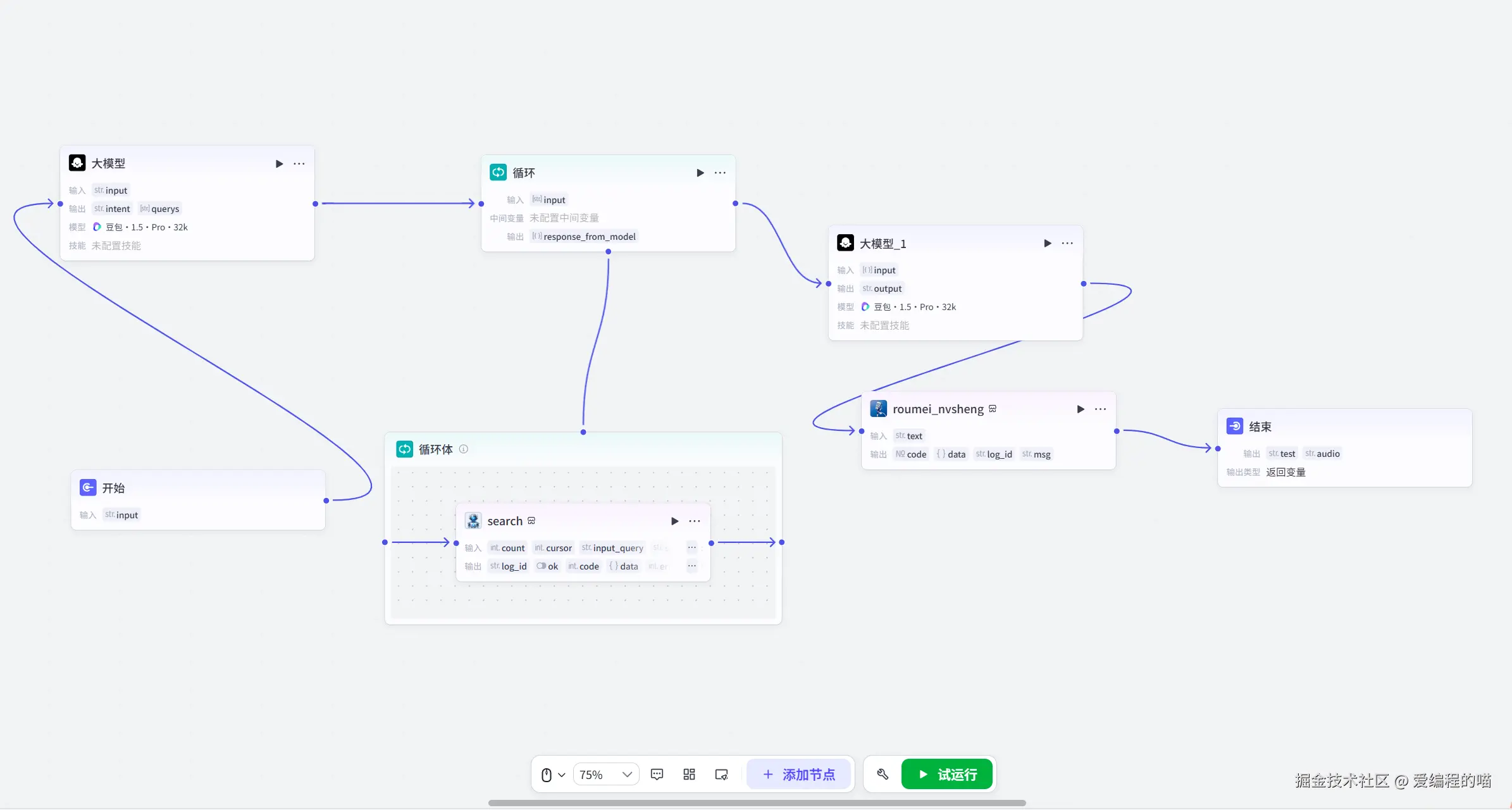Click the wrench debug icon
This screenshot has height=810, width=1512.
(x=883, y=775)
